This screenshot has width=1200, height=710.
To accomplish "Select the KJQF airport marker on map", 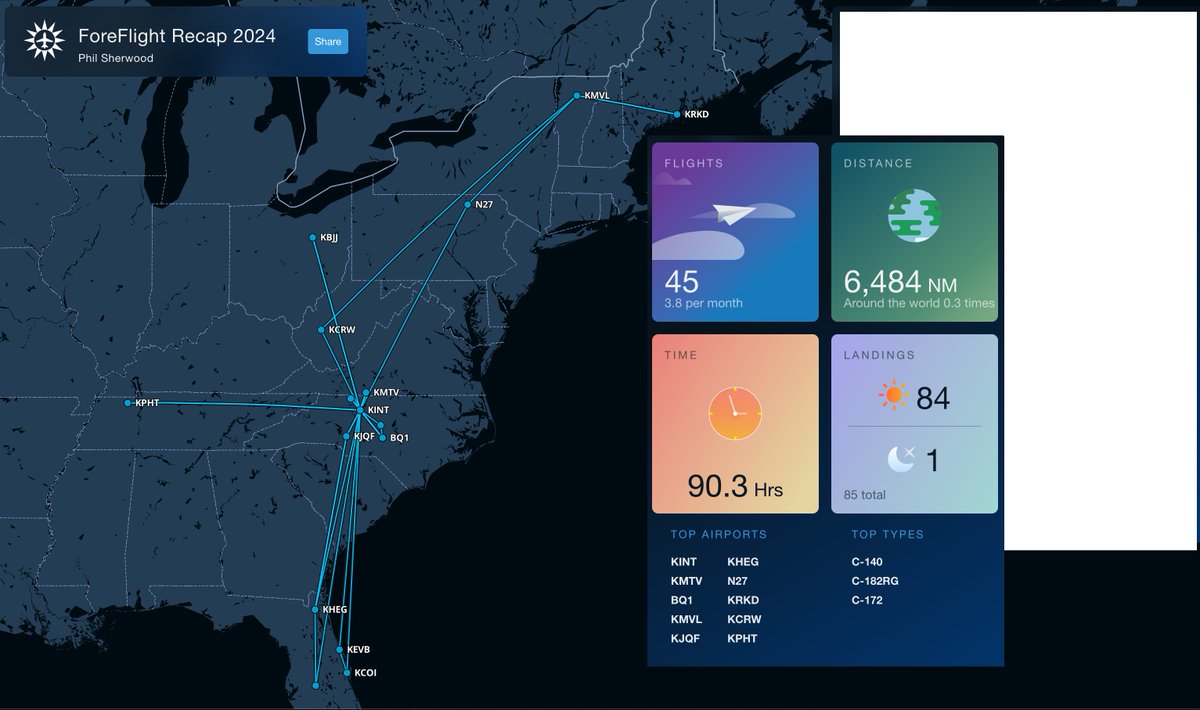I will (x=347, y=437).
